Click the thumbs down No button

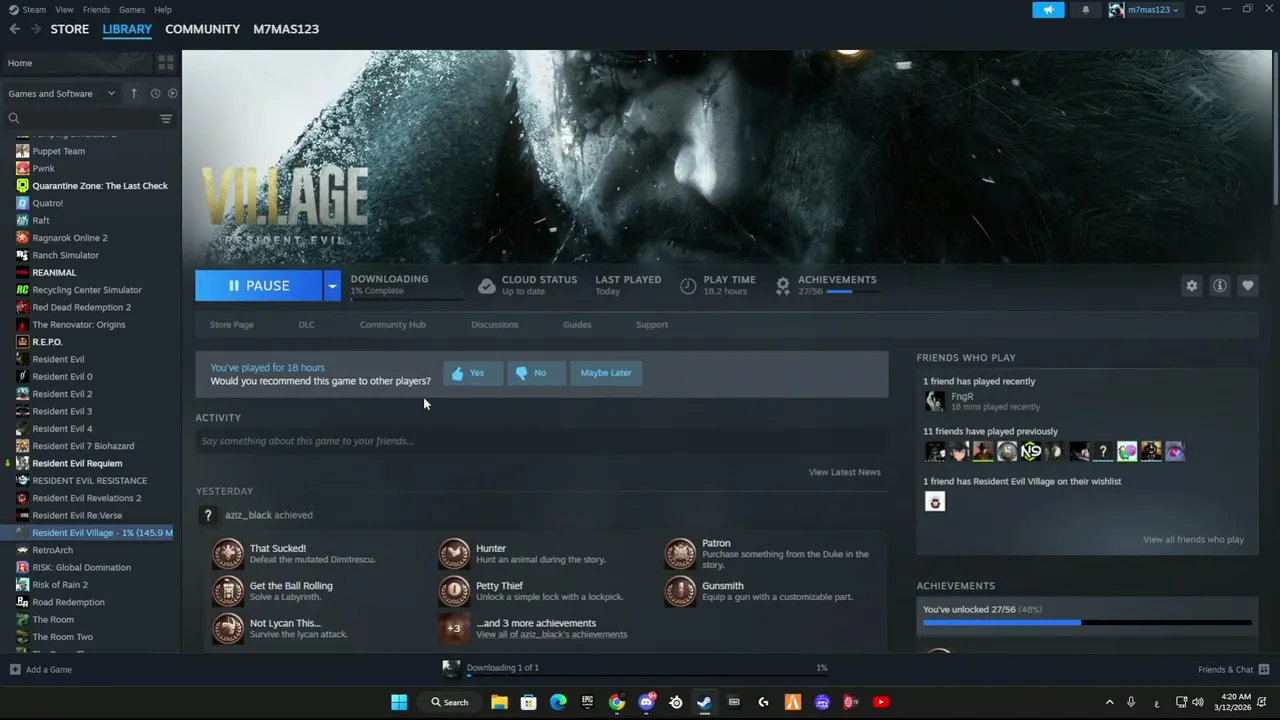(535, 373)
